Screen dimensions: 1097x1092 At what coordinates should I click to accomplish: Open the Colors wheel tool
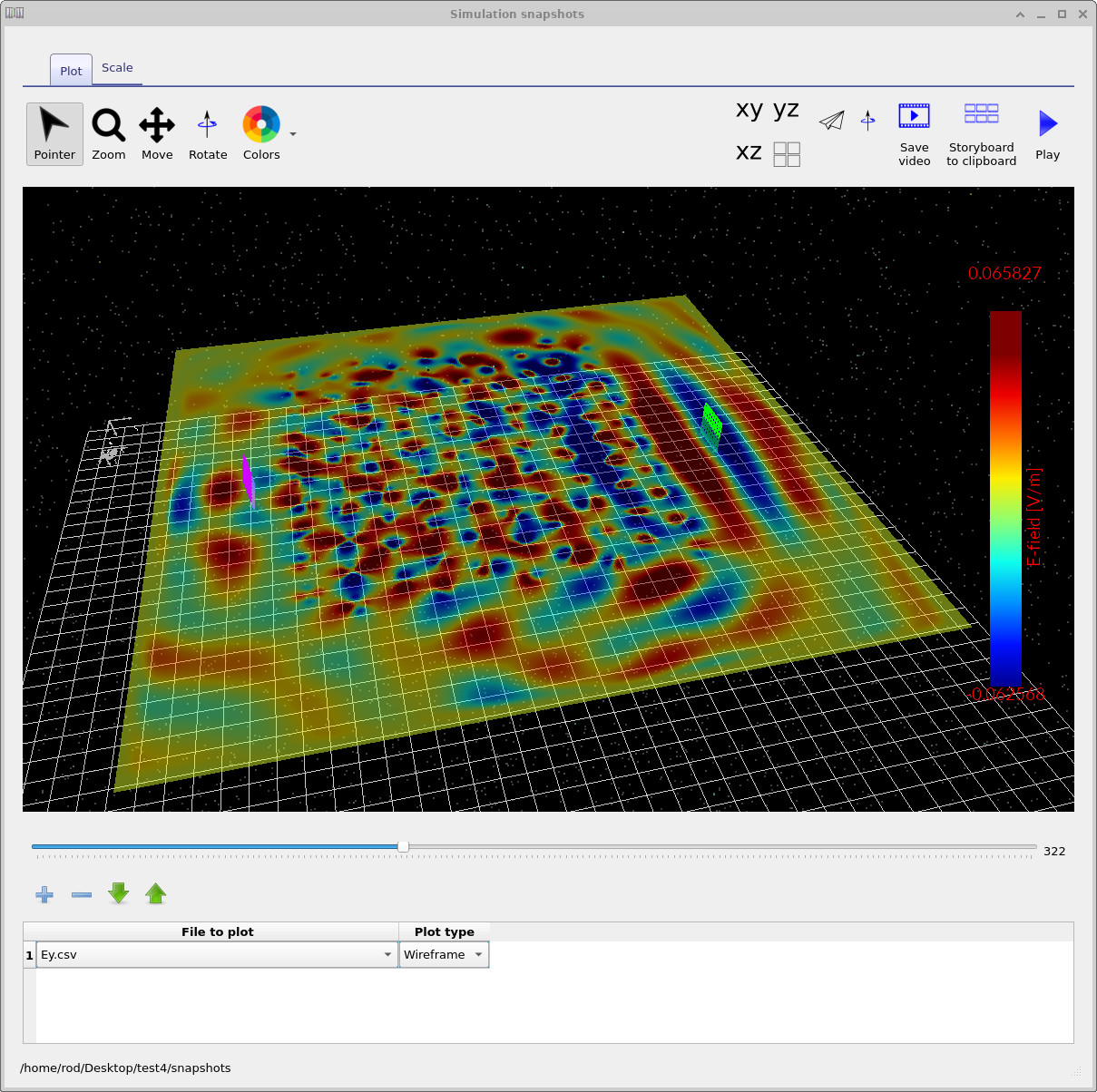pos(261,133)
